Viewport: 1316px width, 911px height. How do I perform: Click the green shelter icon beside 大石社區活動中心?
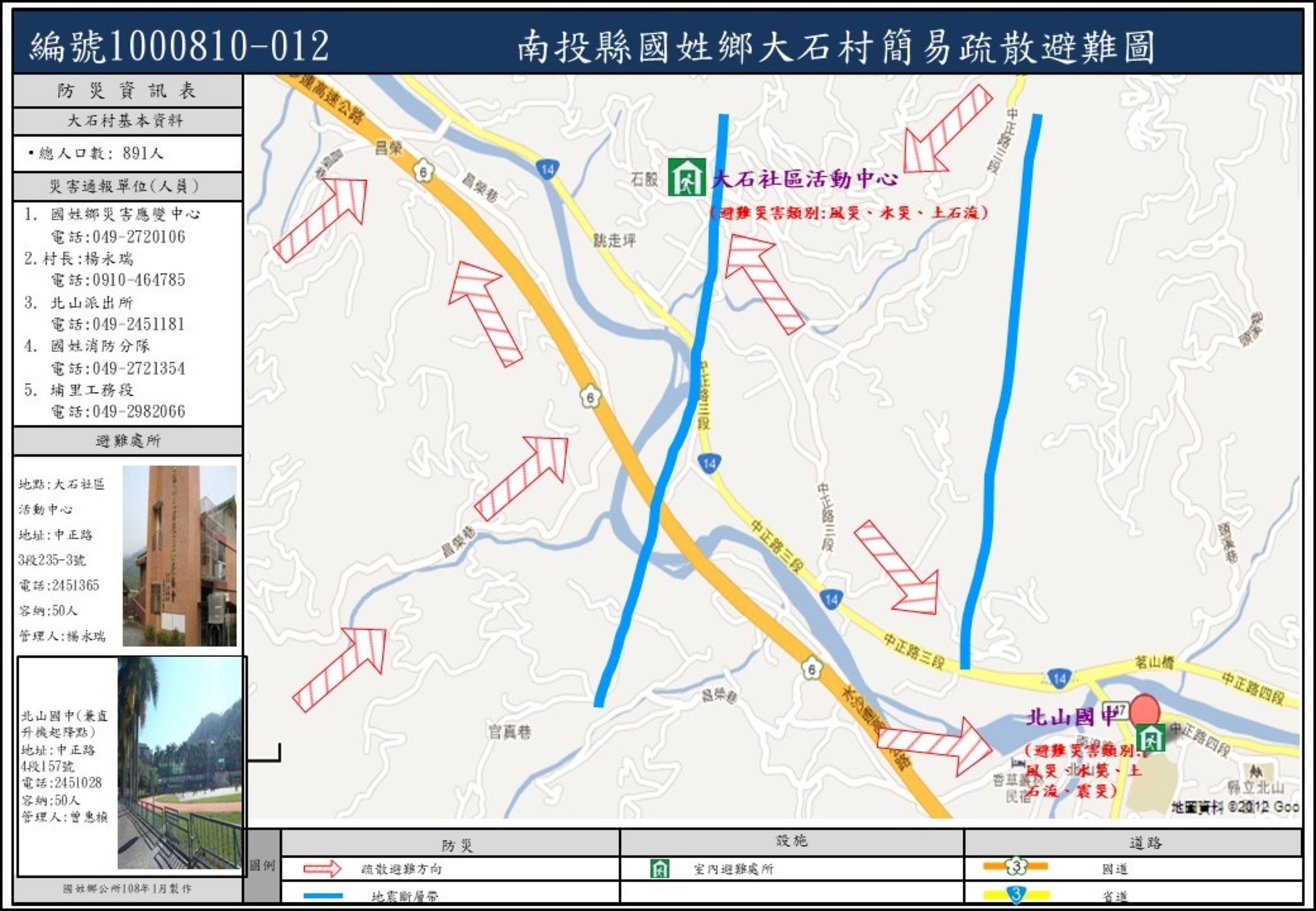(x=687, y=178)
